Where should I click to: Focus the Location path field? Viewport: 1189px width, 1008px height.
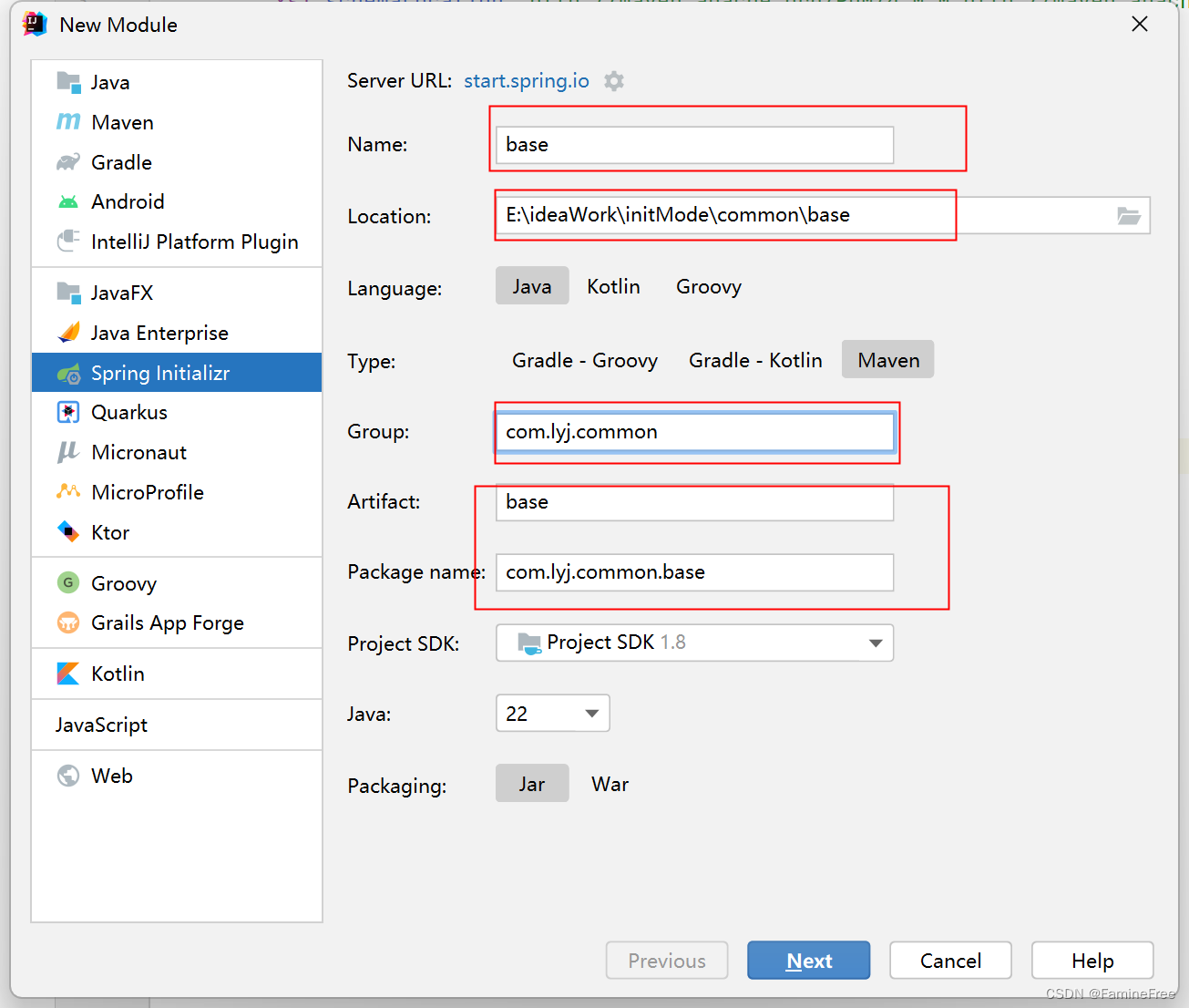(x=823, y=215)
